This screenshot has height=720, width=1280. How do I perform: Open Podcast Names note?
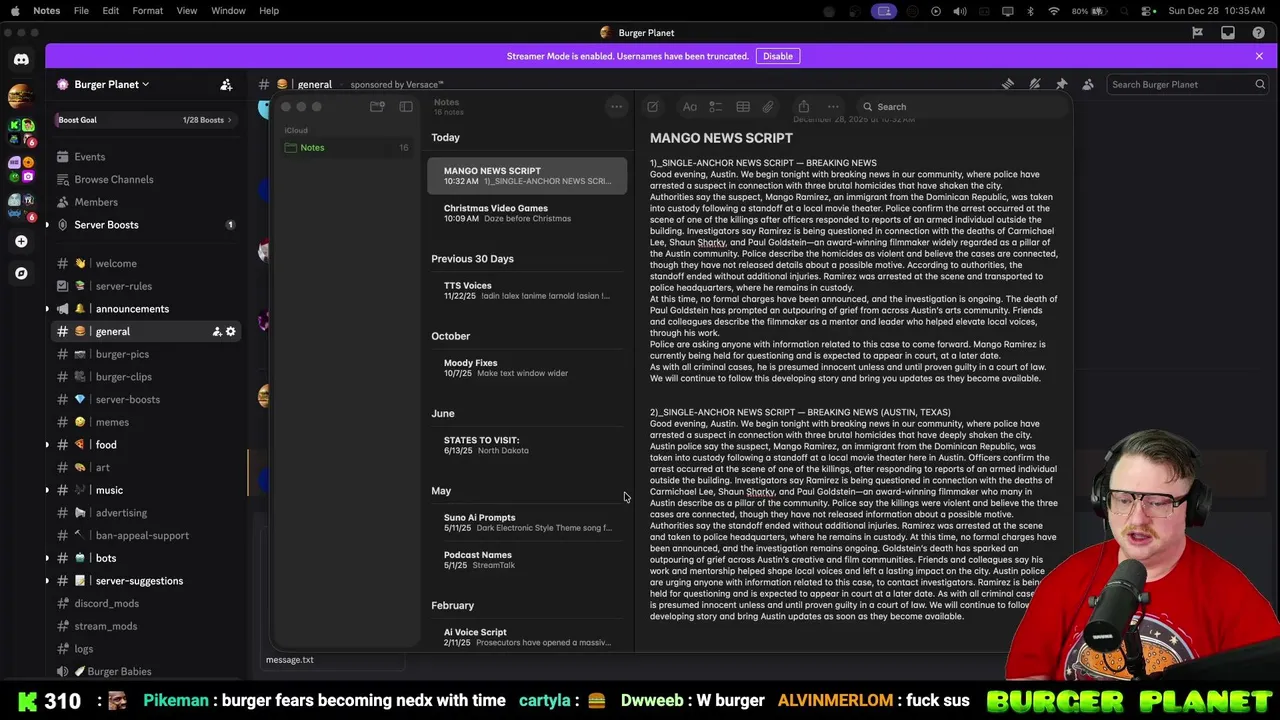click(527, 560)
